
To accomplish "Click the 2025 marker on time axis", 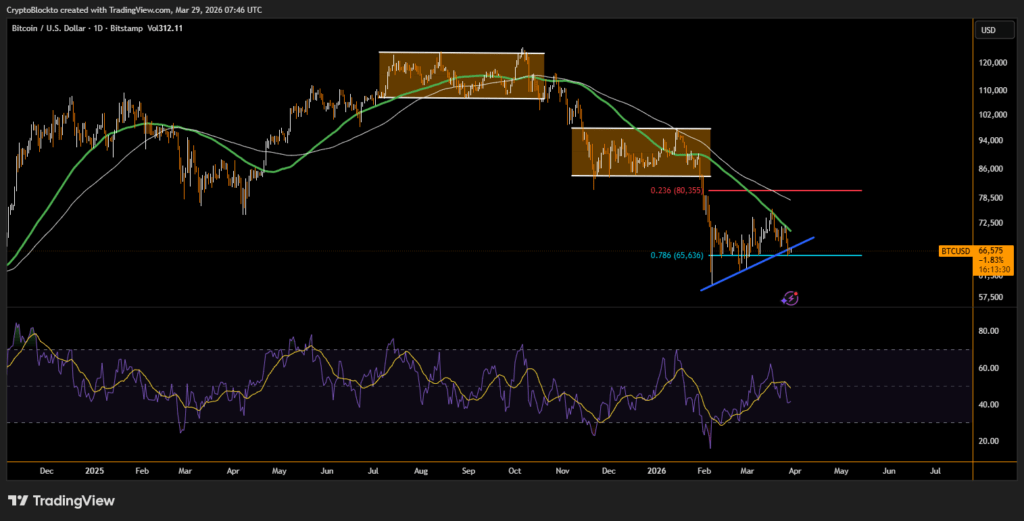I will (x=94, y=468).
